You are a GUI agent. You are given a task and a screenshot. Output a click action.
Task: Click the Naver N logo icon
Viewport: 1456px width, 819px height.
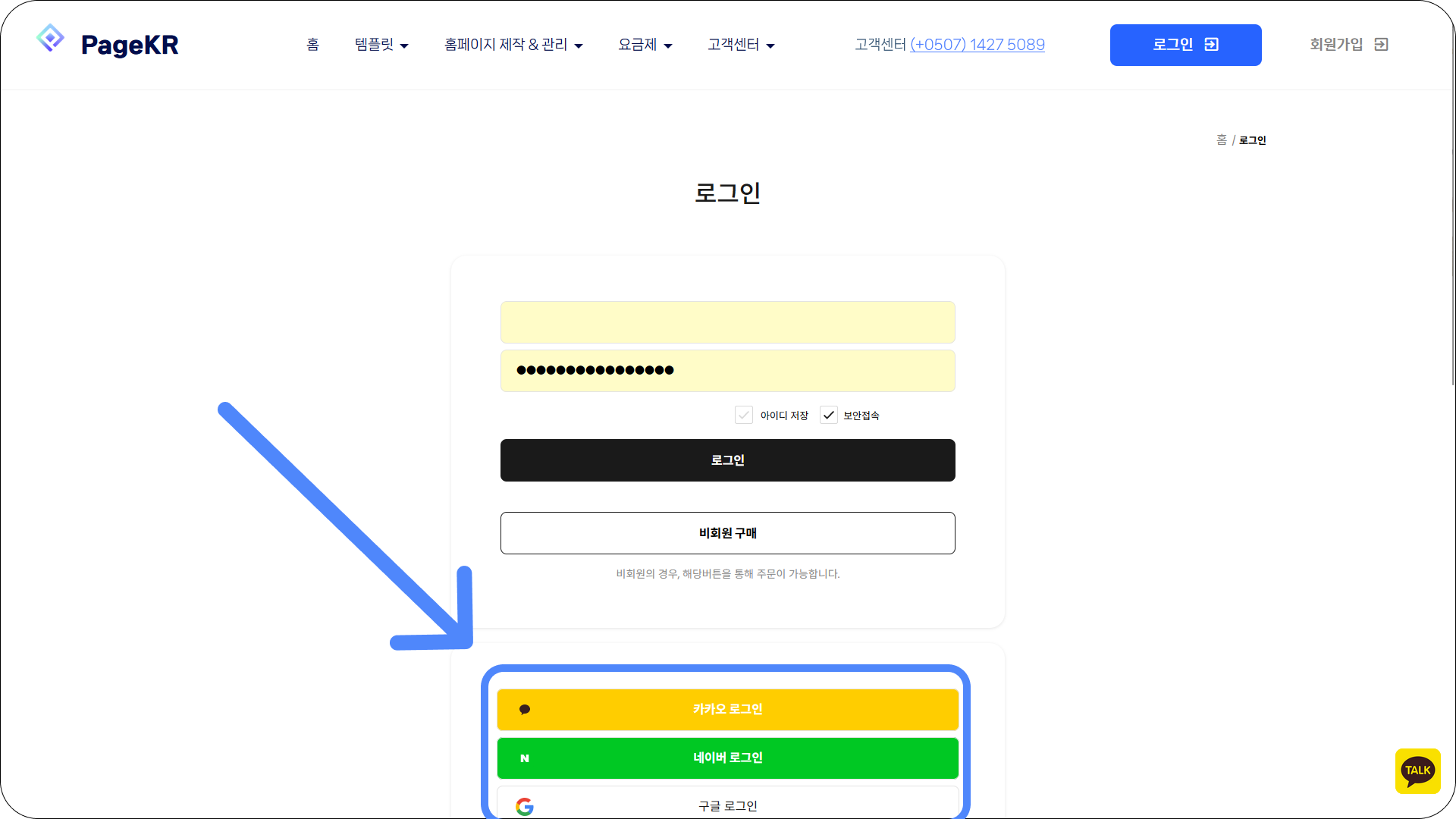point(525,758)
